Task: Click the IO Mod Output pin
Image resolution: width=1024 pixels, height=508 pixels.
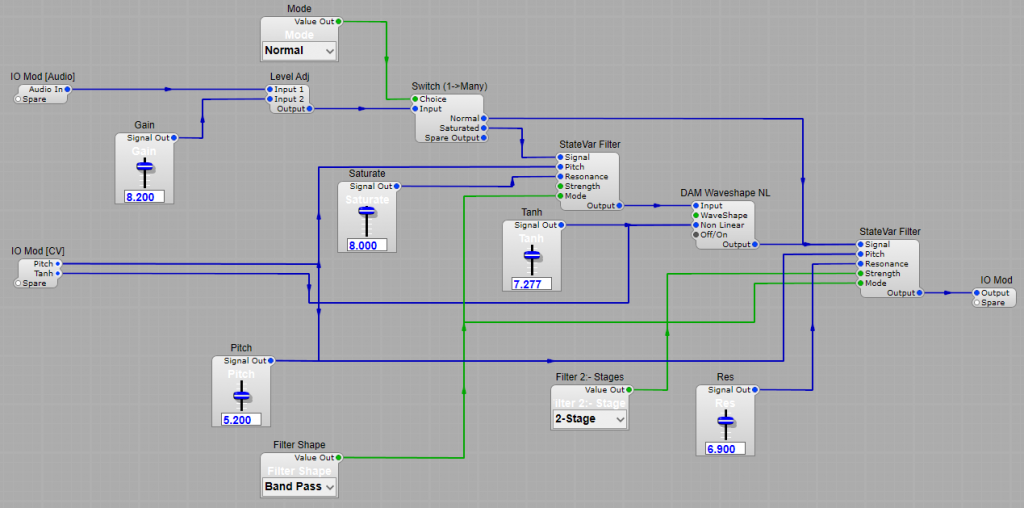Action: [x=978, y=293]
